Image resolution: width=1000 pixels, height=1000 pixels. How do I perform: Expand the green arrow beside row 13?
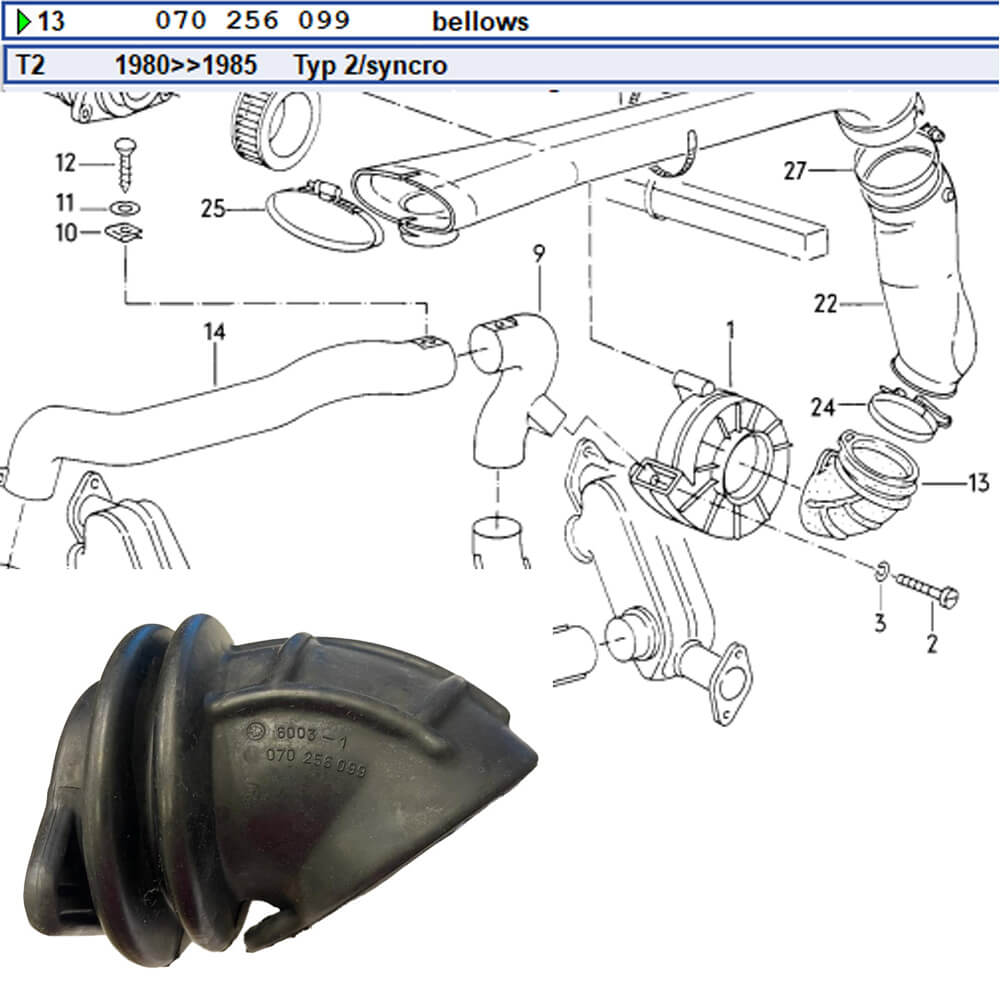point(25,21)
